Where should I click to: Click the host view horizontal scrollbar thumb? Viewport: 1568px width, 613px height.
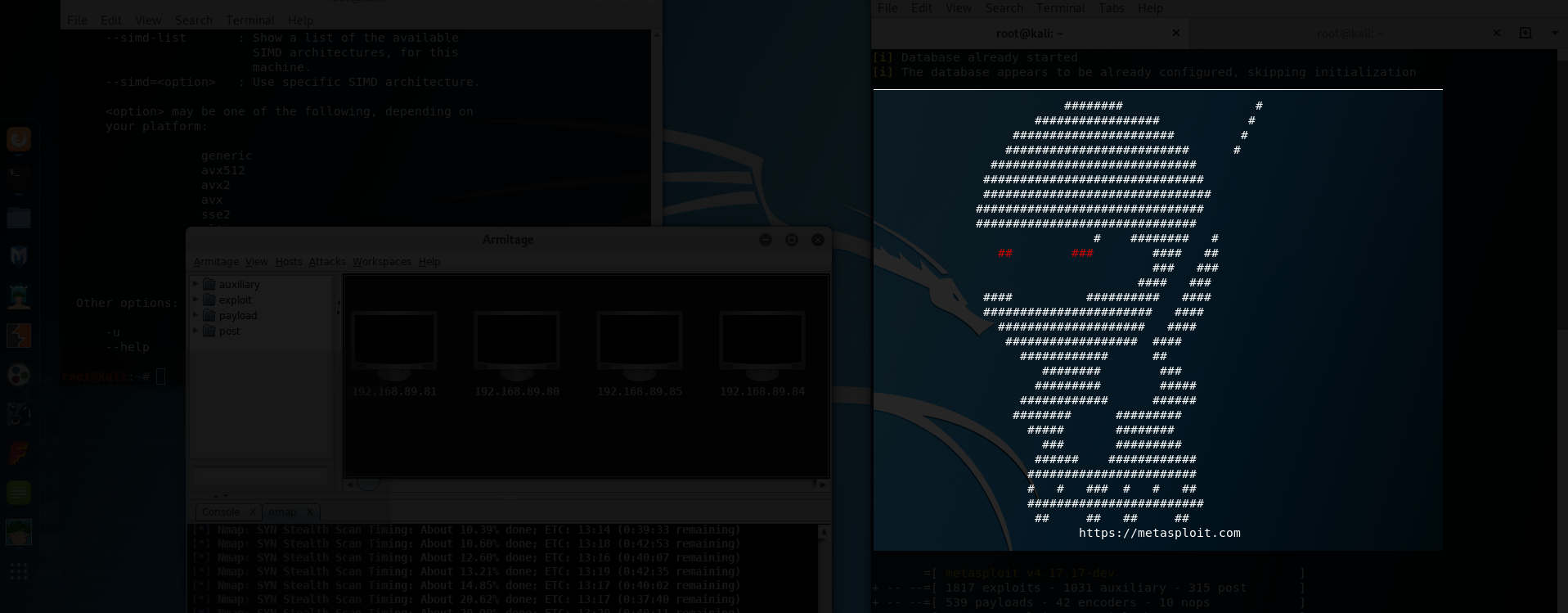click(370, 485)
